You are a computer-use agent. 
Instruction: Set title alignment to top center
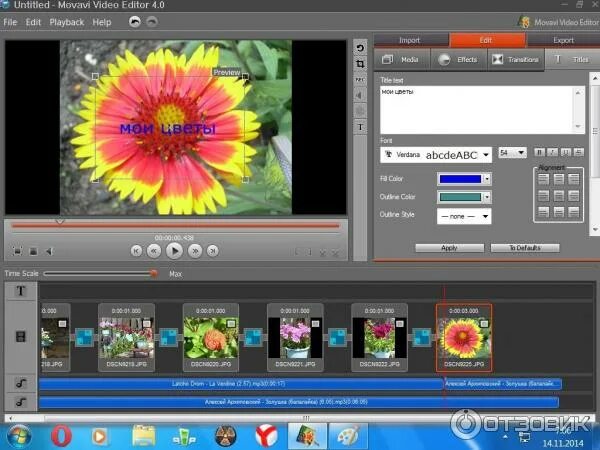[559, 179]
